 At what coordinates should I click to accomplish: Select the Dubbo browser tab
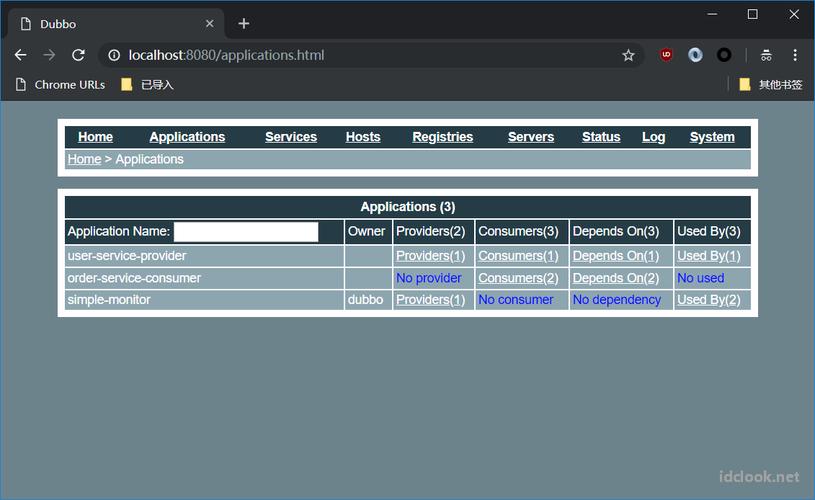[x=116, y=23]
